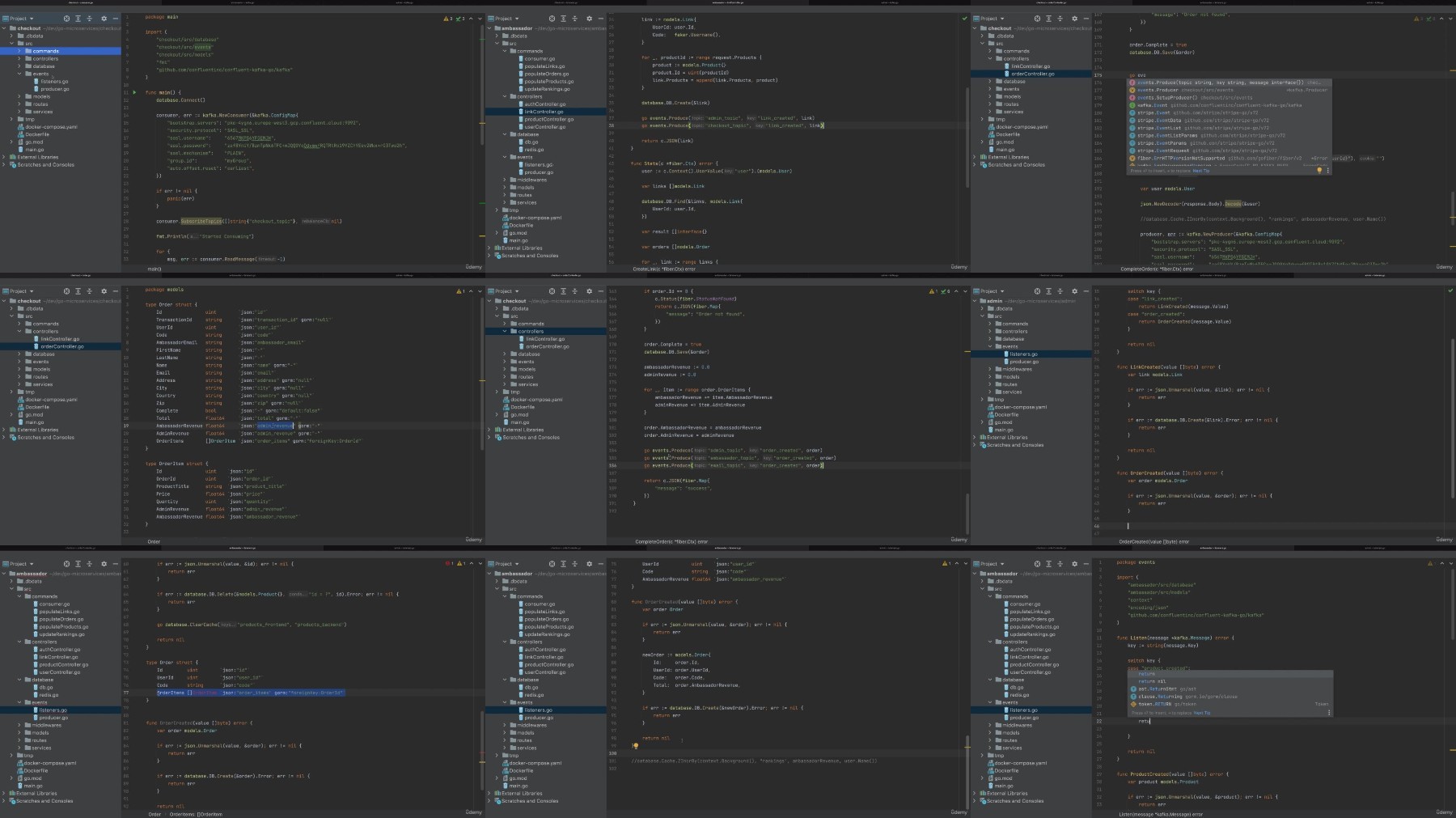
Task: Run main() using the green gutter arrow
Action: point(134,92)
